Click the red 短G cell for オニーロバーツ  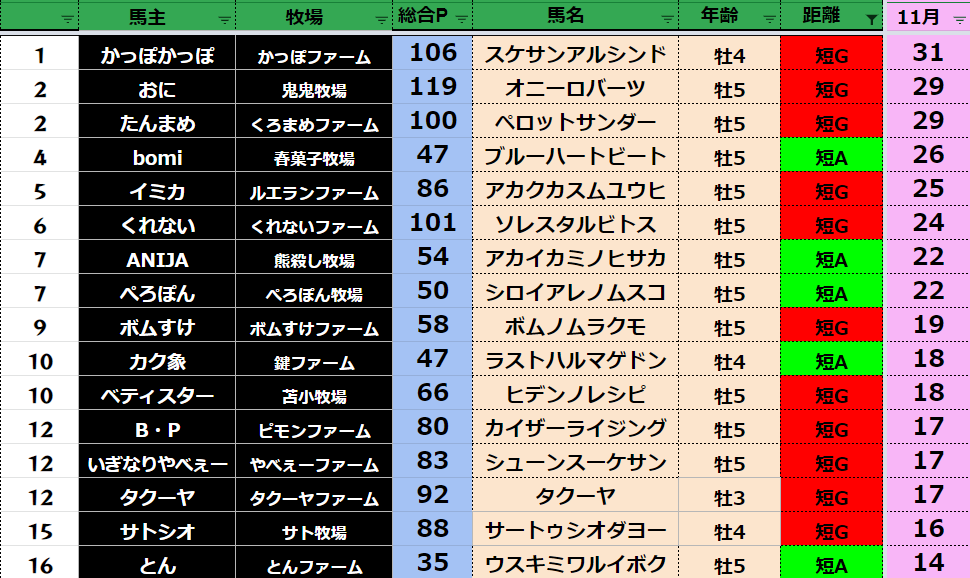click(831, 89)
